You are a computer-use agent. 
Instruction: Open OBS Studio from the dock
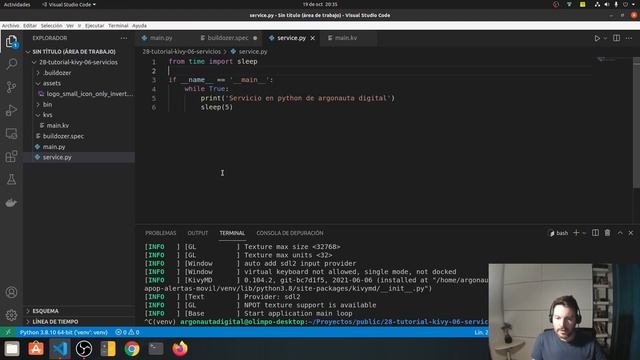84,349
